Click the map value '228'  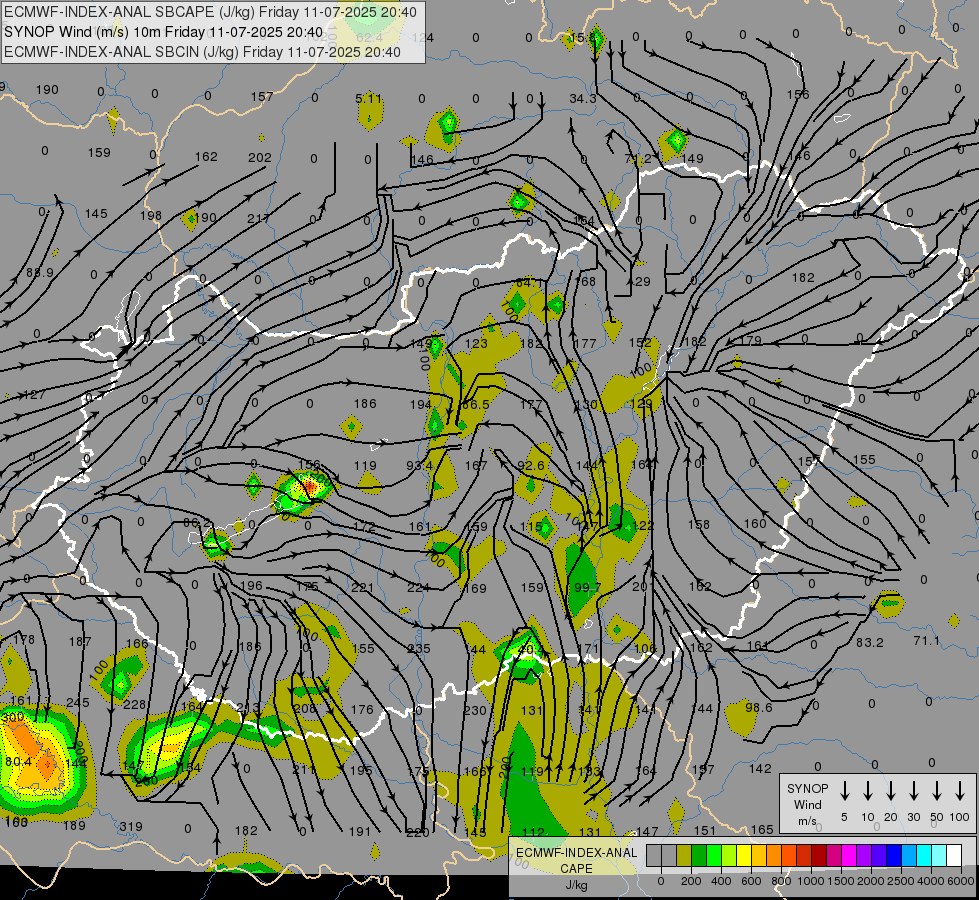pyautogui.click(x=134, y=705)
